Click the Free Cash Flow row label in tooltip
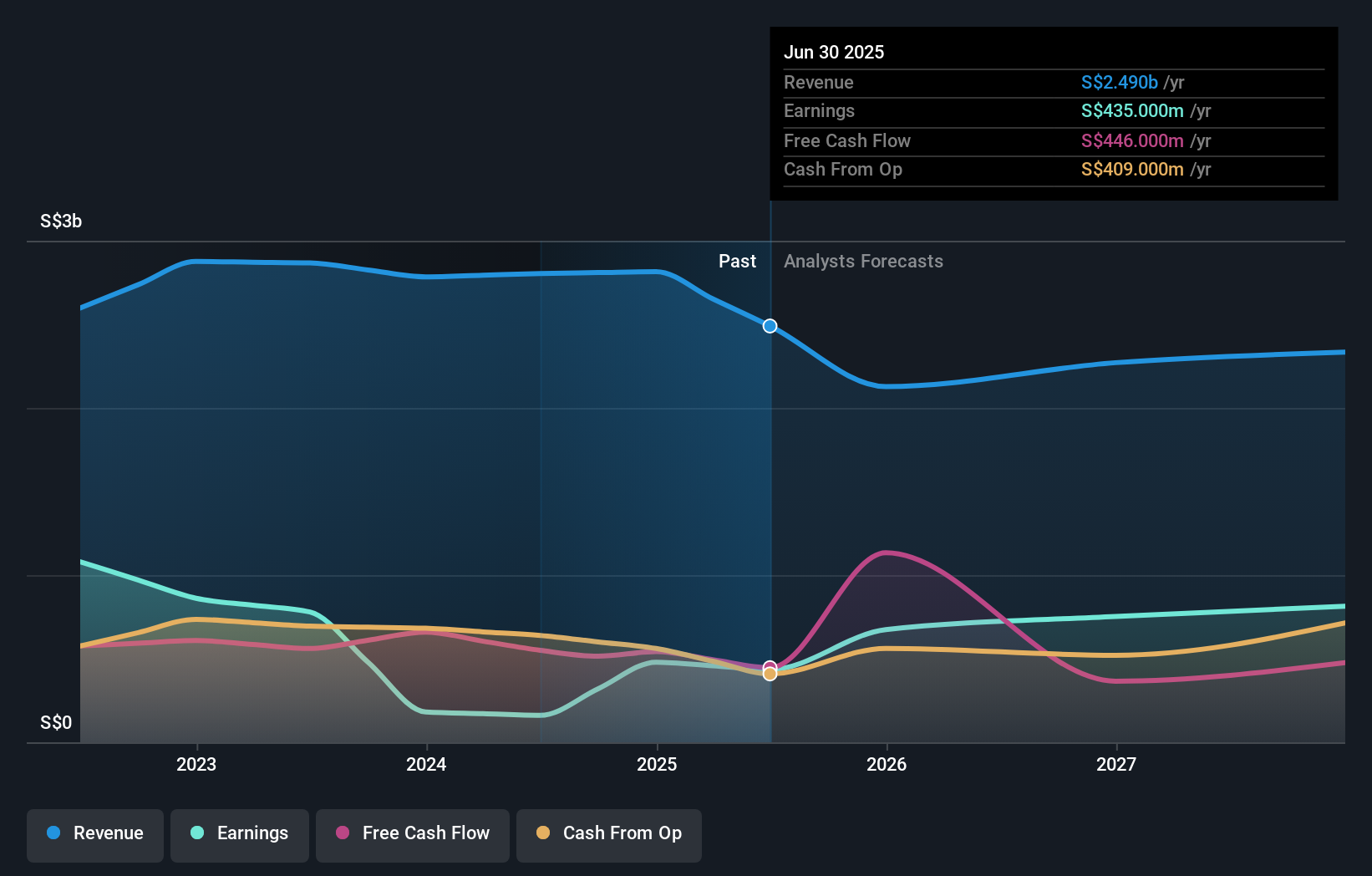 tap(847, 140)
